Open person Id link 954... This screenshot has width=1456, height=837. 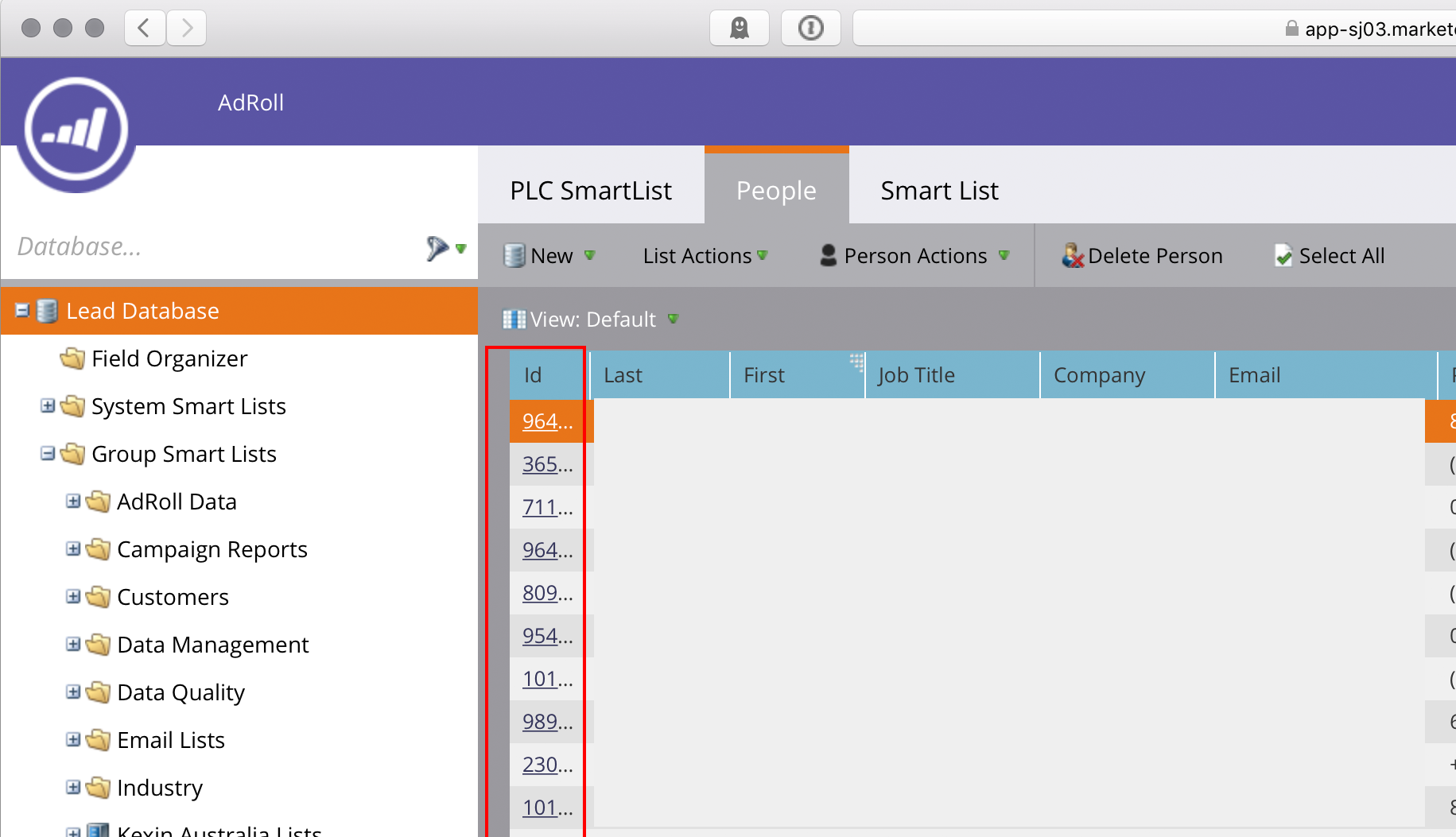[547, 636]
